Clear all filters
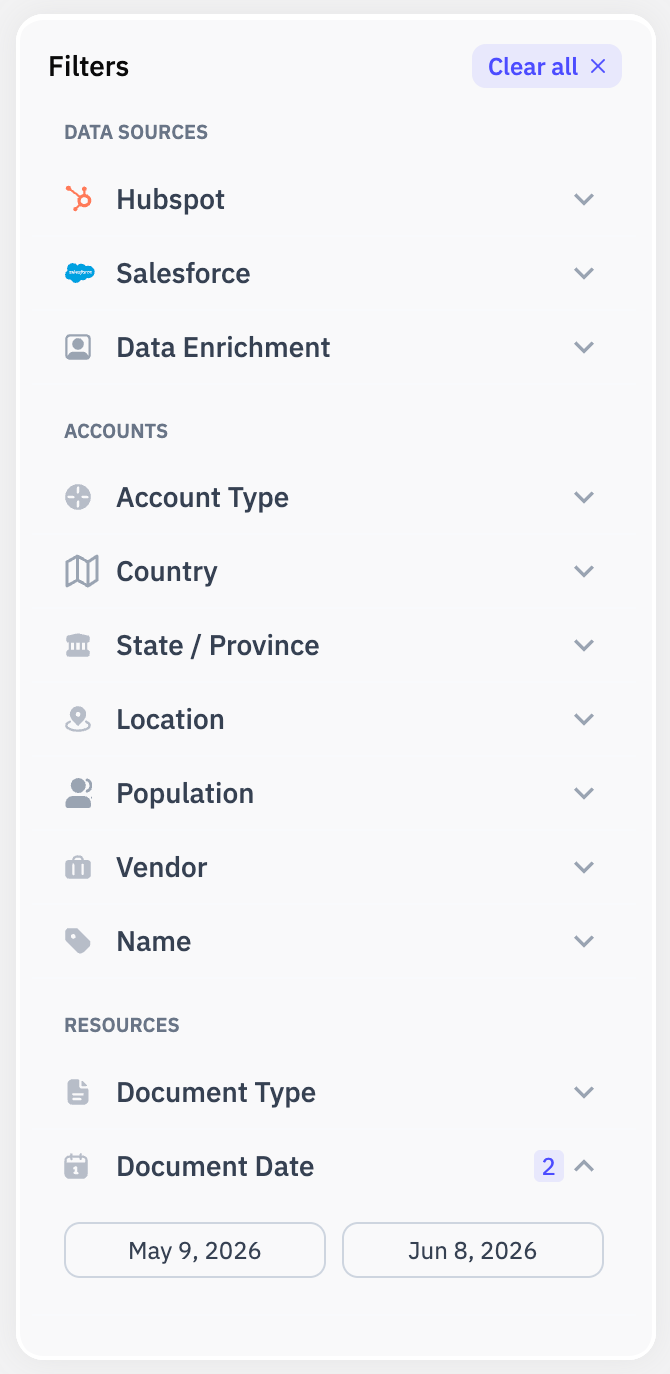 547,66
